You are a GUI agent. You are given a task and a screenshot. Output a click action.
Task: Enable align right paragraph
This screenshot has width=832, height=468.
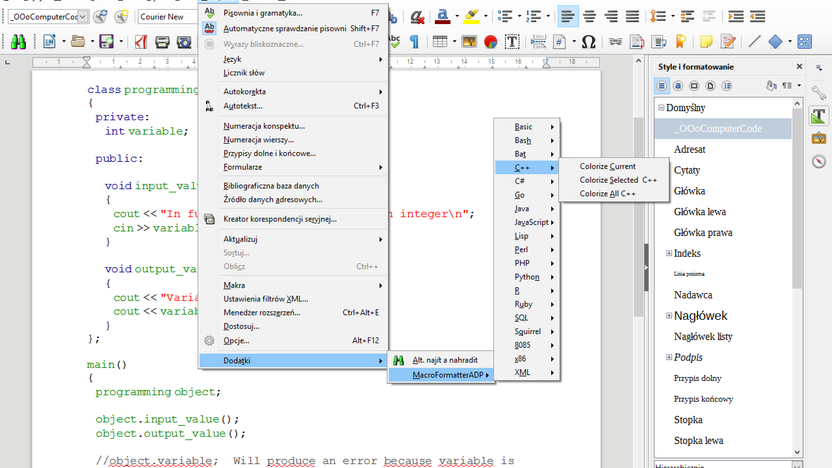(x=611, y=17)
